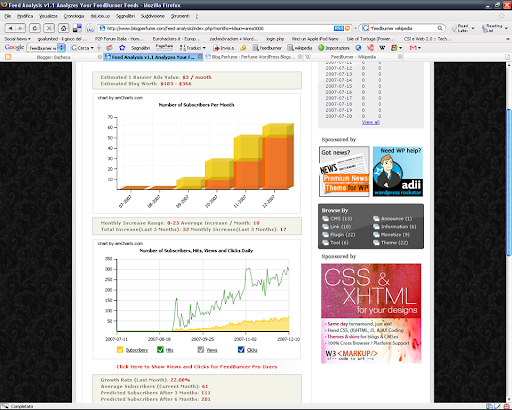Click the Read Later toolbar icon
512x410 pixels.
(461, 28)
